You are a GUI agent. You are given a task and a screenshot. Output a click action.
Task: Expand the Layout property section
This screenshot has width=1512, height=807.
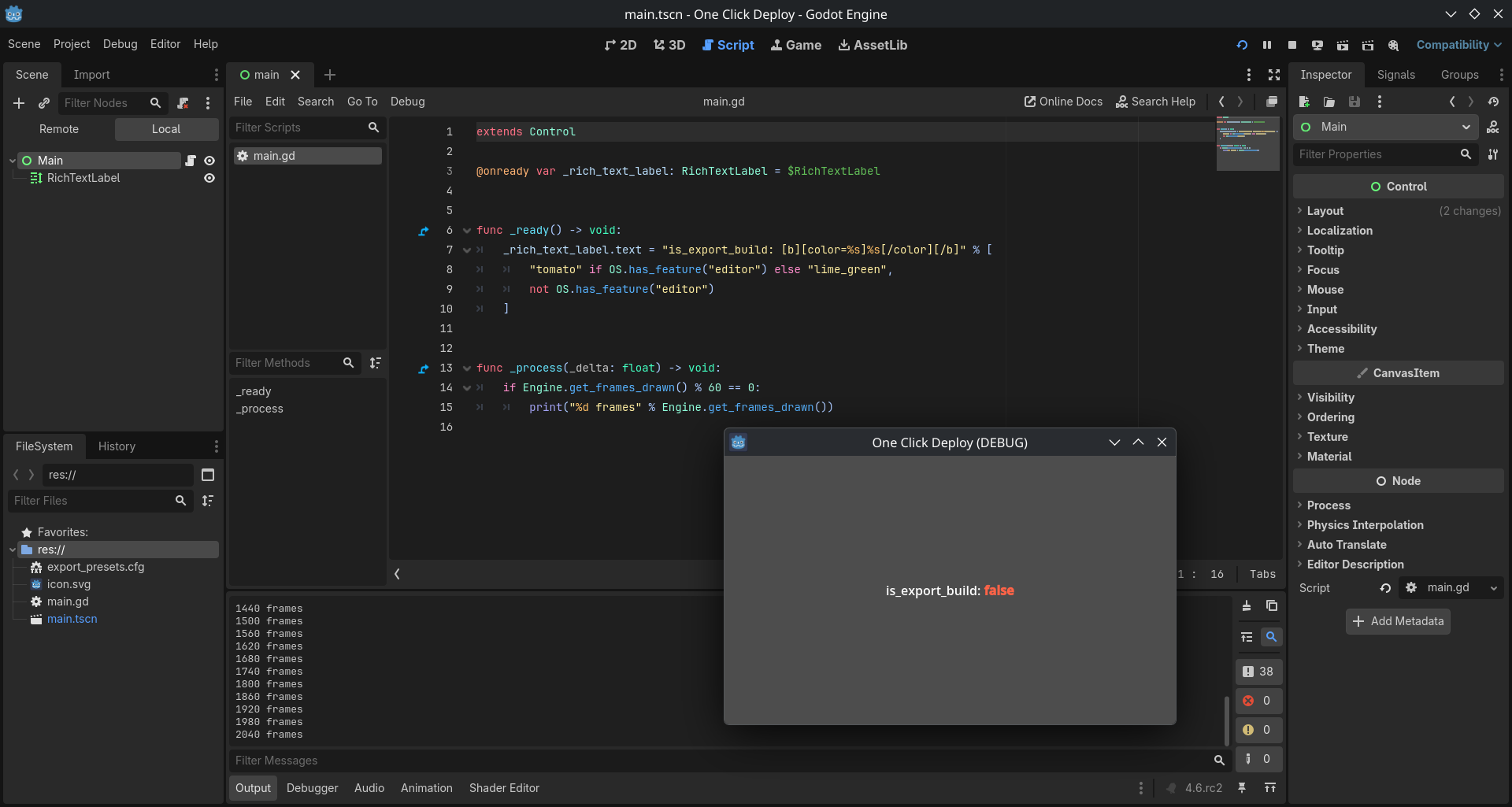pos(1325,211)
